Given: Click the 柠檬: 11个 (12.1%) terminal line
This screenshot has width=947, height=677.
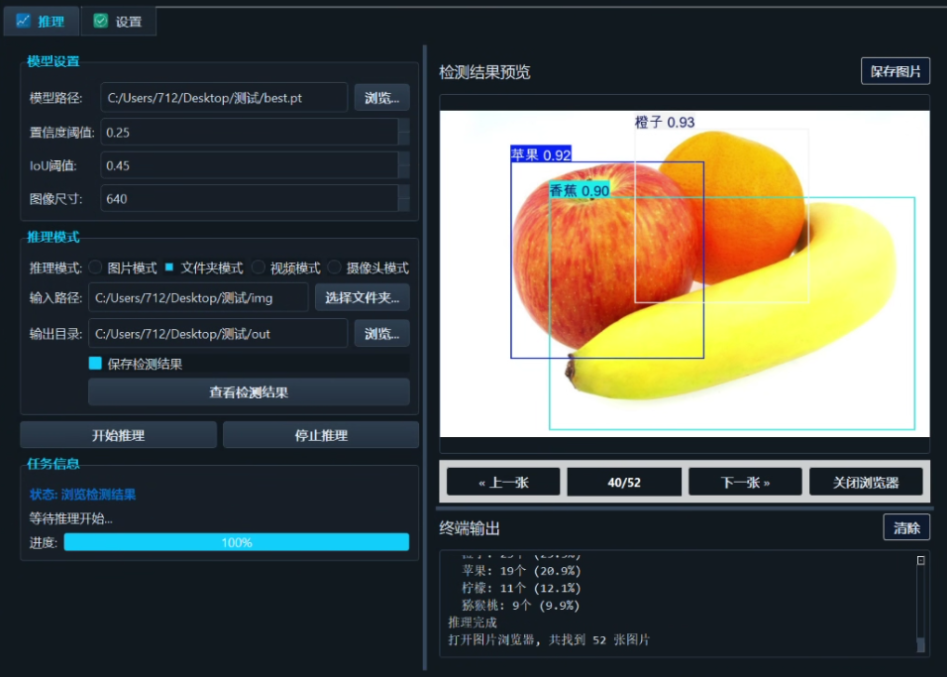Looking at the screenshot, I should click(521, 588).
